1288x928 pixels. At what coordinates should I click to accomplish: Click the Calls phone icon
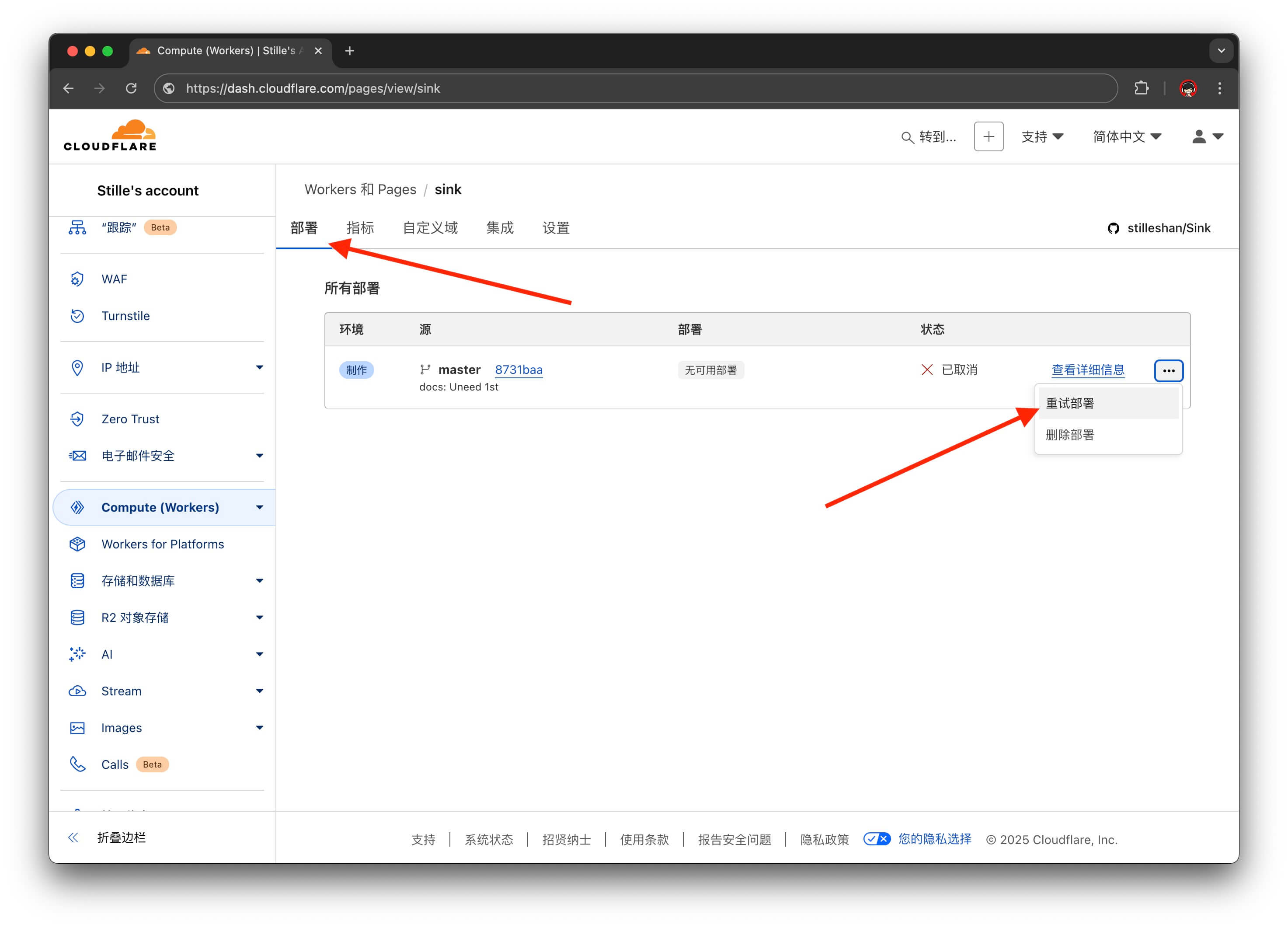click(x=77, y=764)
